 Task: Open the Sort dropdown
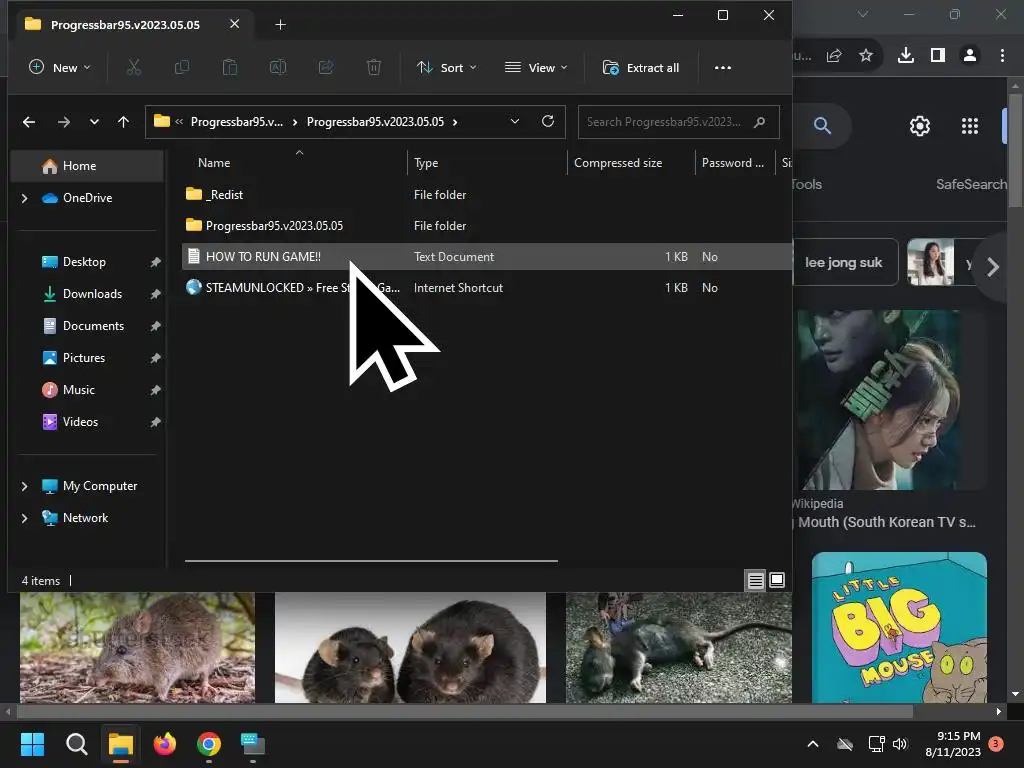pos(447,67)
